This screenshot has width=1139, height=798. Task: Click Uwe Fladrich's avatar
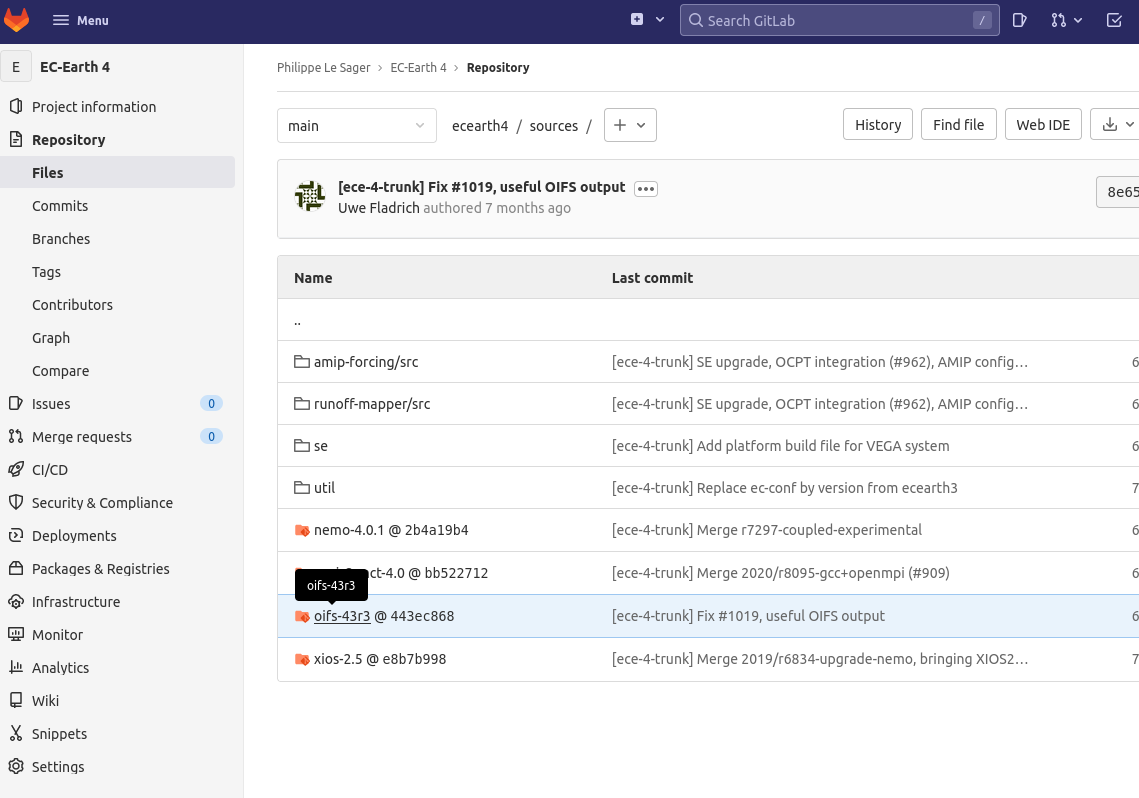coord(309,196)
